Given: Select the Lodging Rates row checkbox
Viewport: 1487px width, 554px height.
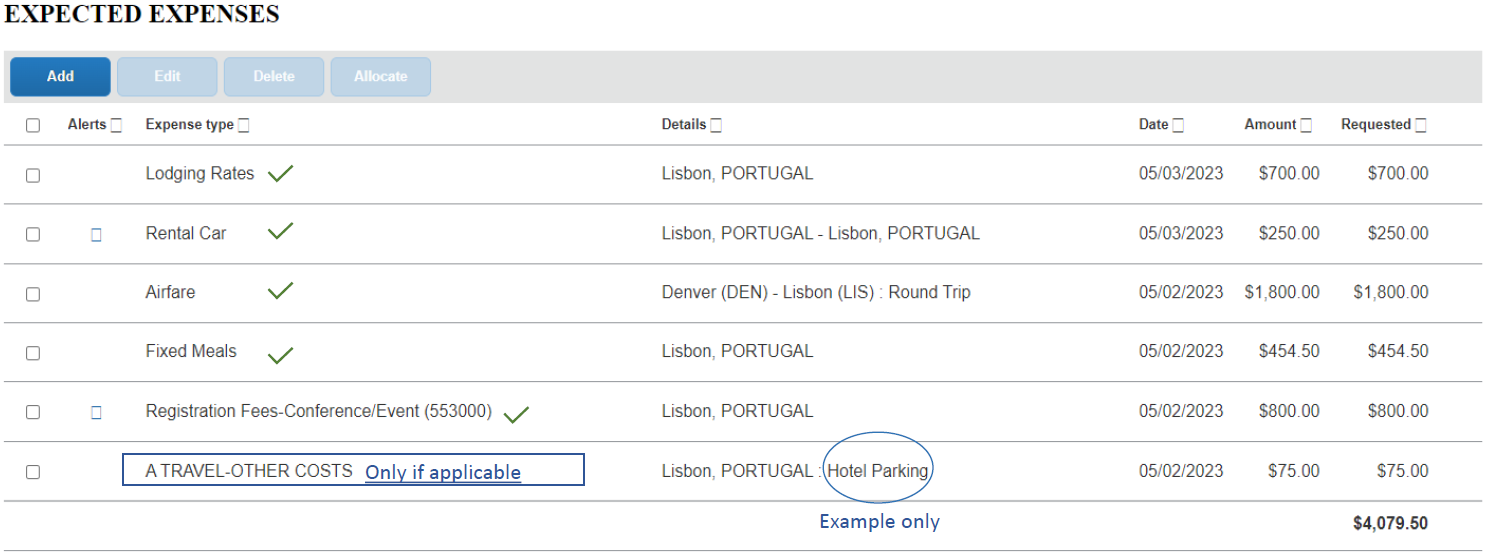Looking at the screenshot, I should 33,175.
